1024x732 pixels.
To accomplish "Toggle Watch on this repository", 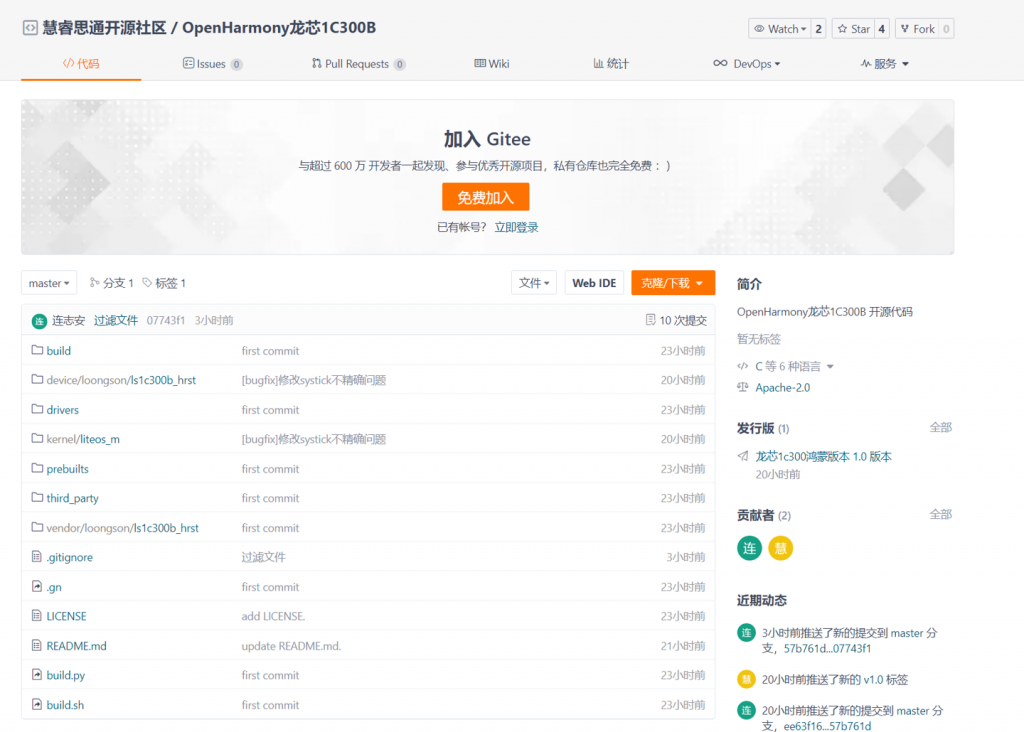I will tap(779, 28).
